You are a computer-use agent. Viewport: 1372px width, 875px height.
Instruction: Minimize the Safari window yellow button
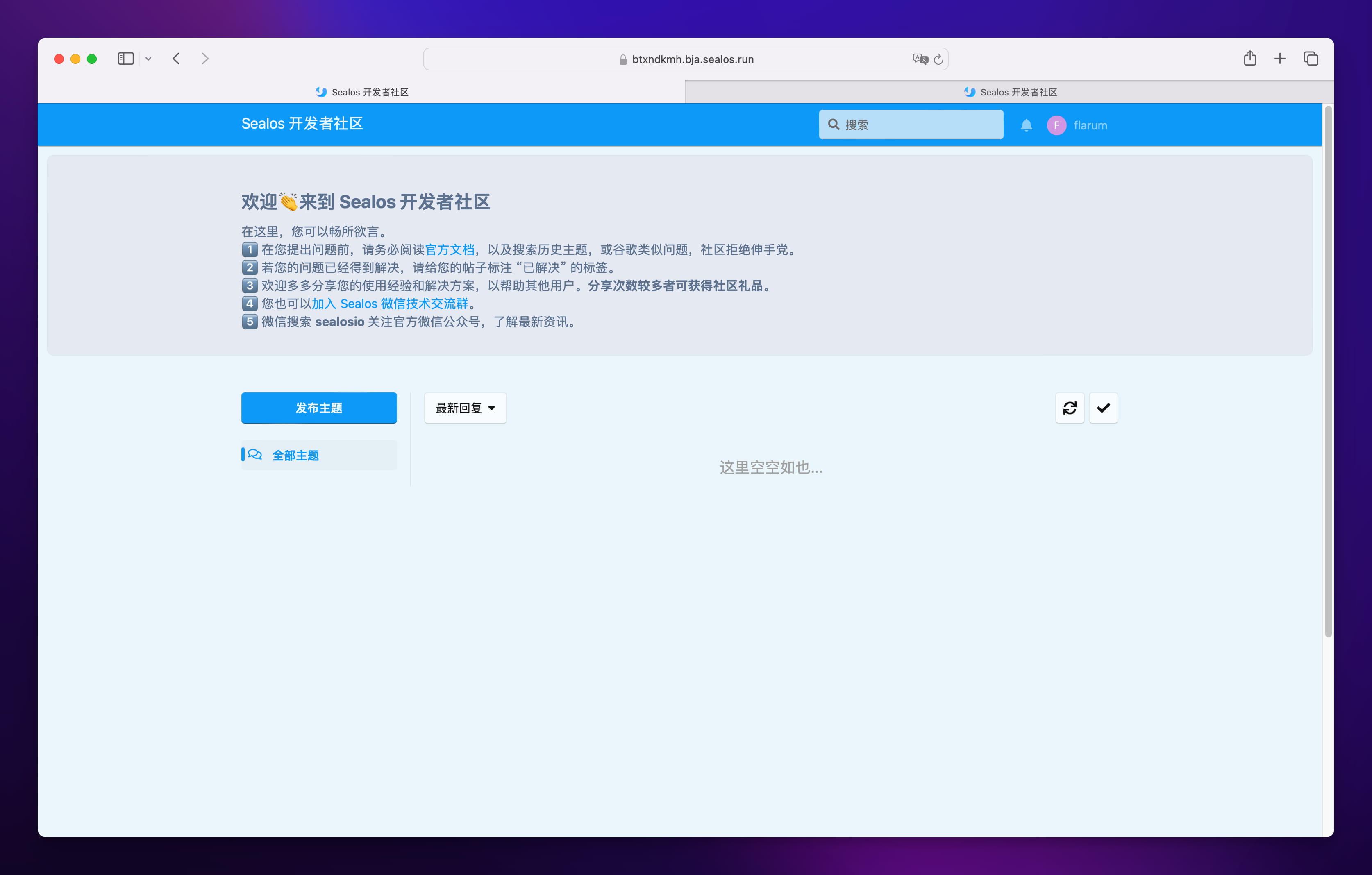75,59
